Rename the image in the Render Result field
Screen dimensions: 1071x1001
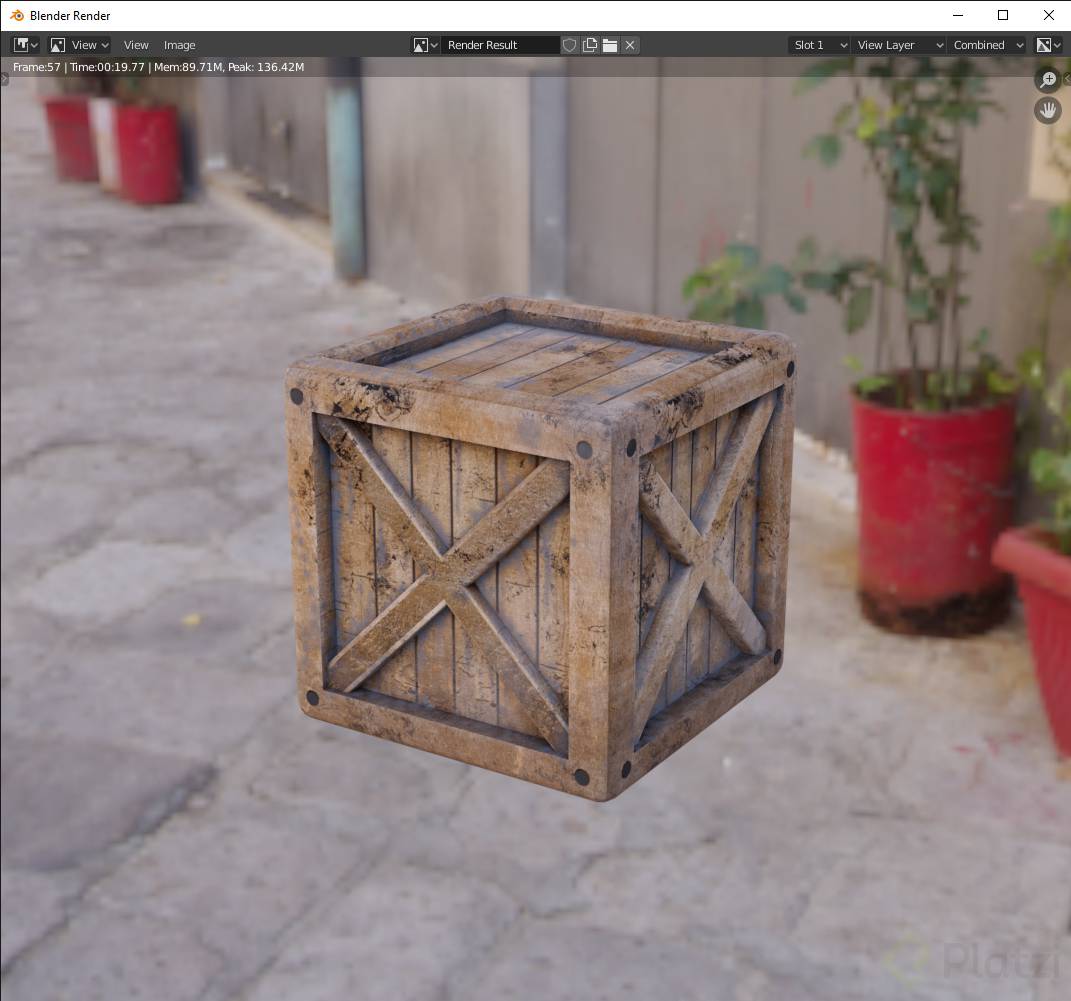pyautogui.click(x=500, y=45)
